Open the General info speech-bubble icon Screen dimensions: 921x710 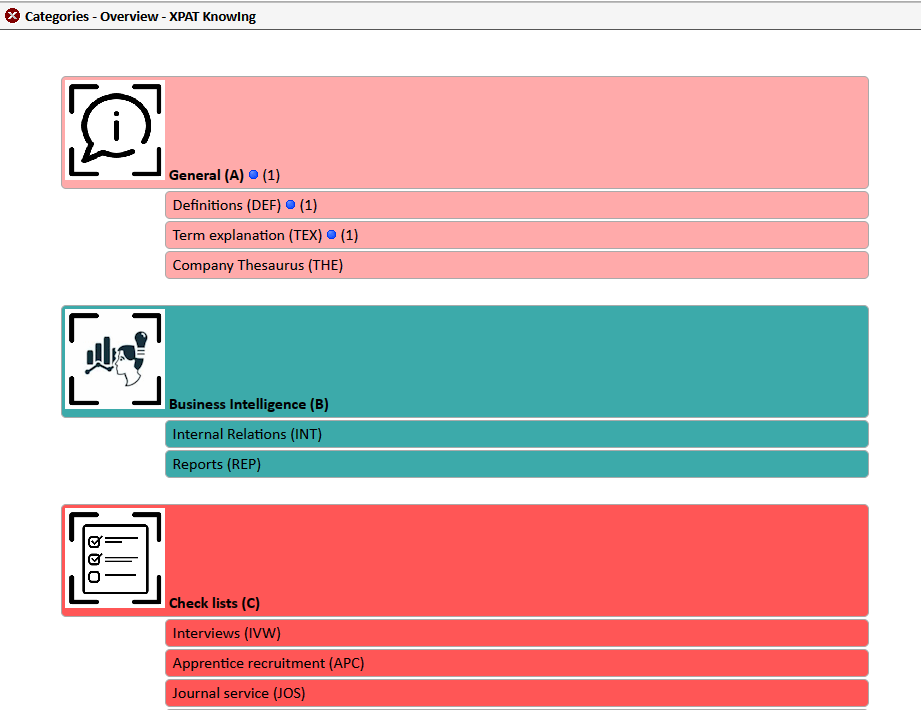pos(115,130)
